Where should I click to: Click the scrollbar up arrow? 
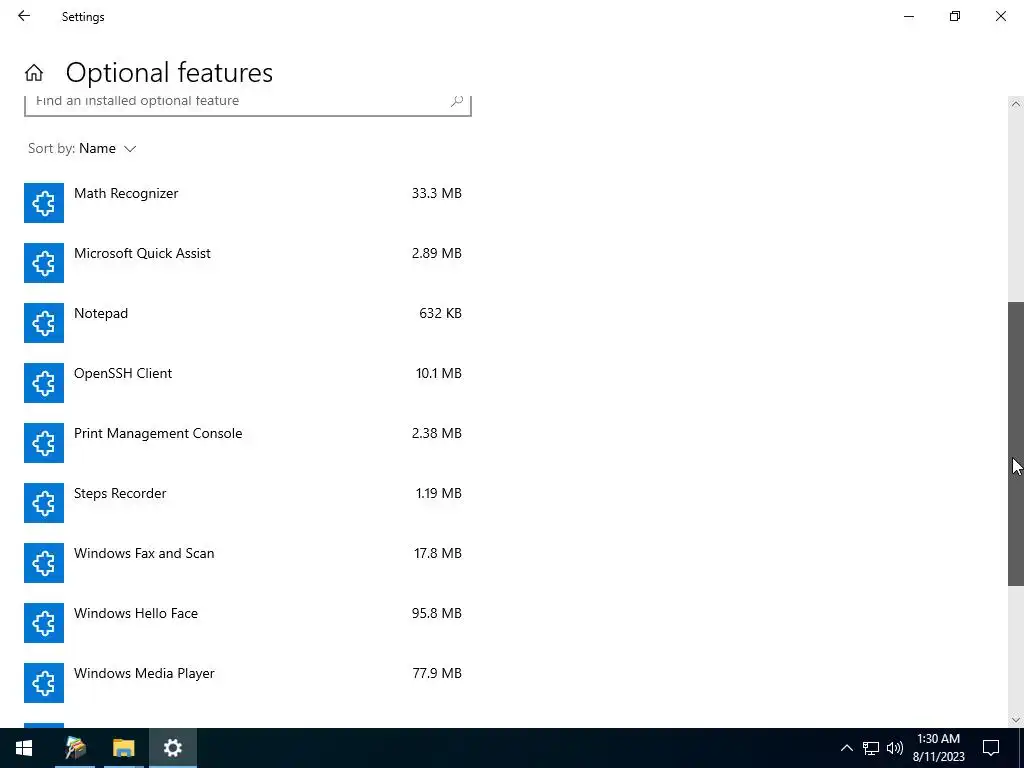pyautogui.click(x=1016, y=104)
